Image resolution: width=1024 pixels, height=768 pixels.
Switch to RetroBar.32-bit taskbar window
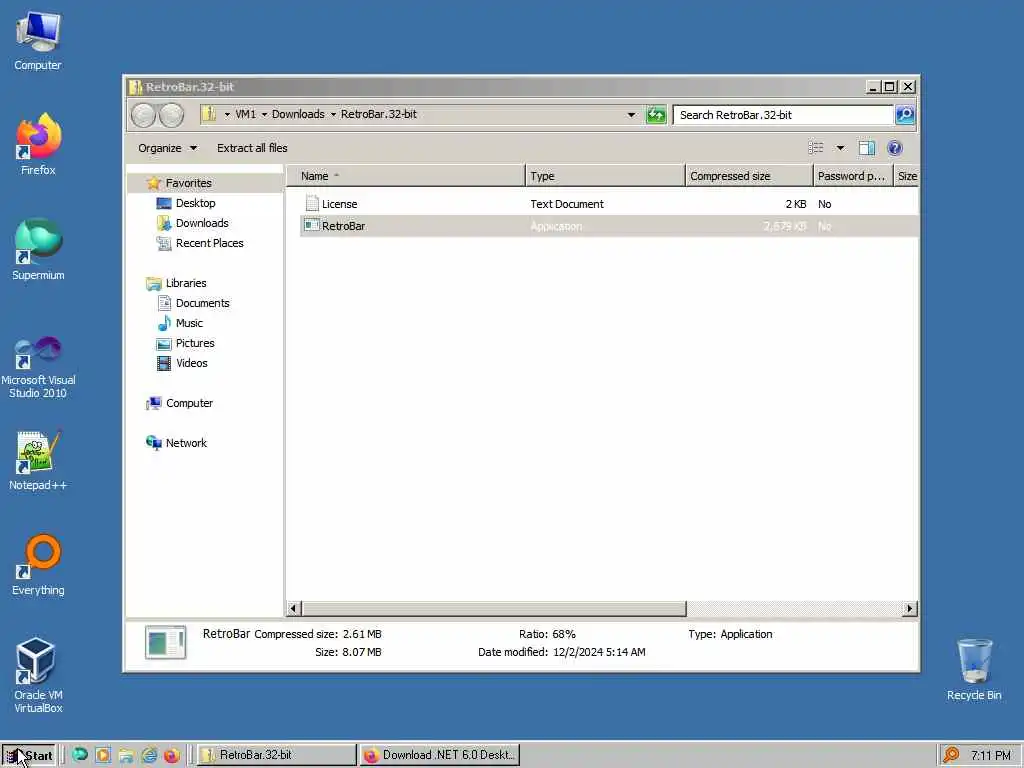point(277,755)
